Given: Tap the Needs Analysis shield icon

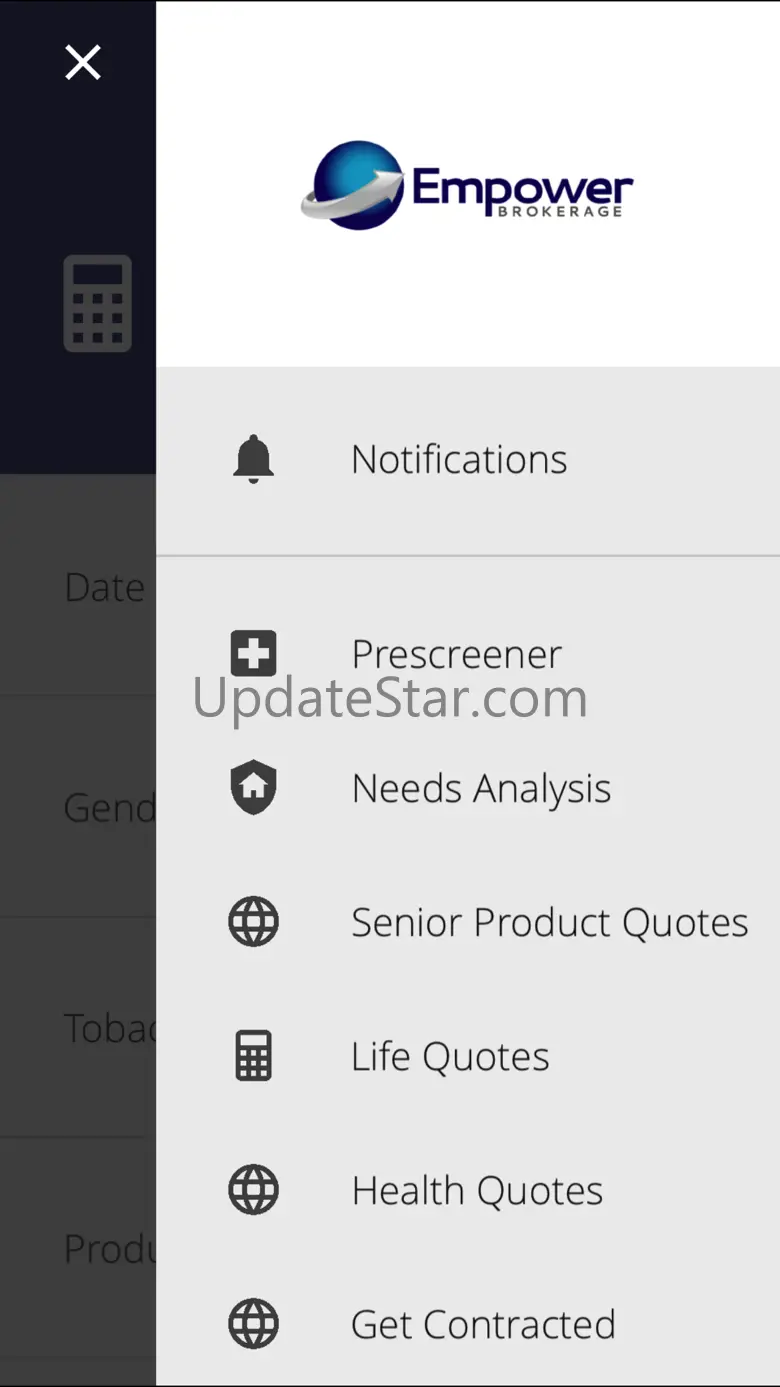Looking at the screenshot, I should (x=253, y=788).
